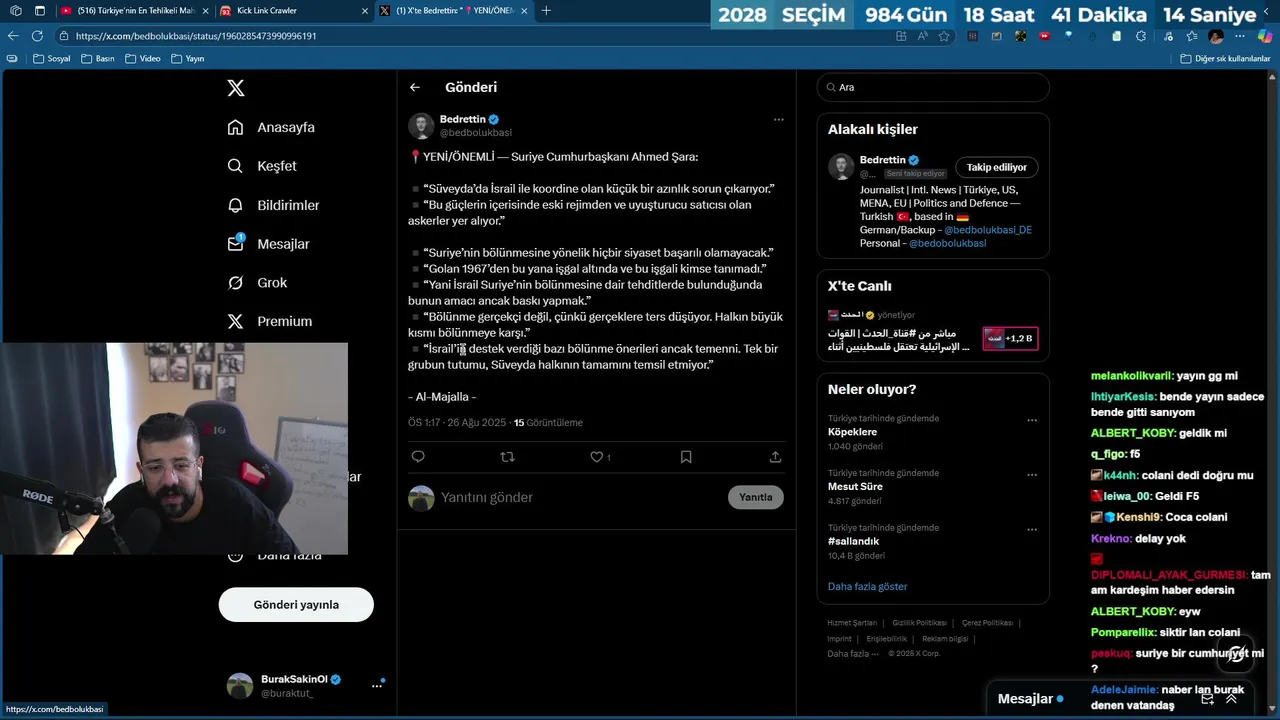Open the Çerez Politikası footer link
This screenshot has height=720, width=1280.
click(987, 623)
